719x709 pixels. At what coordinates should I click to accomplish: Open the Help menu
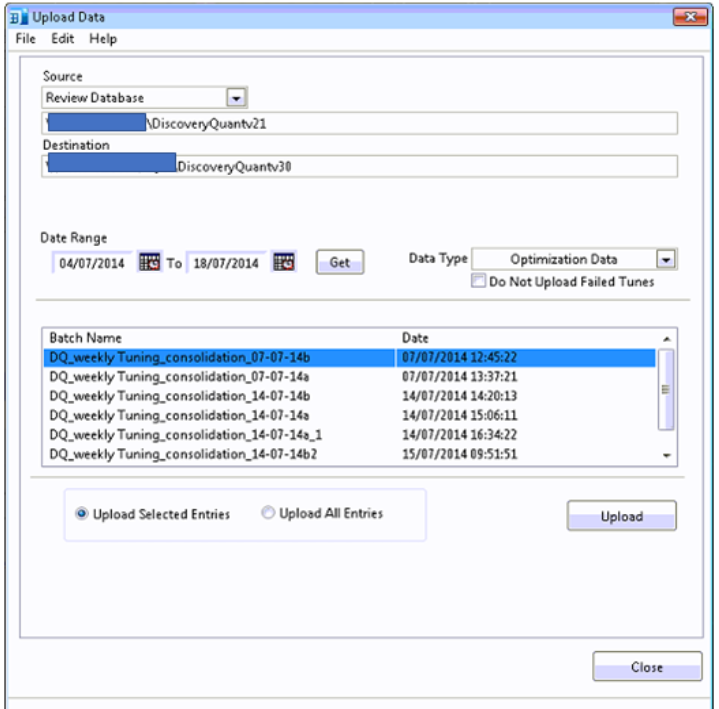[103, 39]
